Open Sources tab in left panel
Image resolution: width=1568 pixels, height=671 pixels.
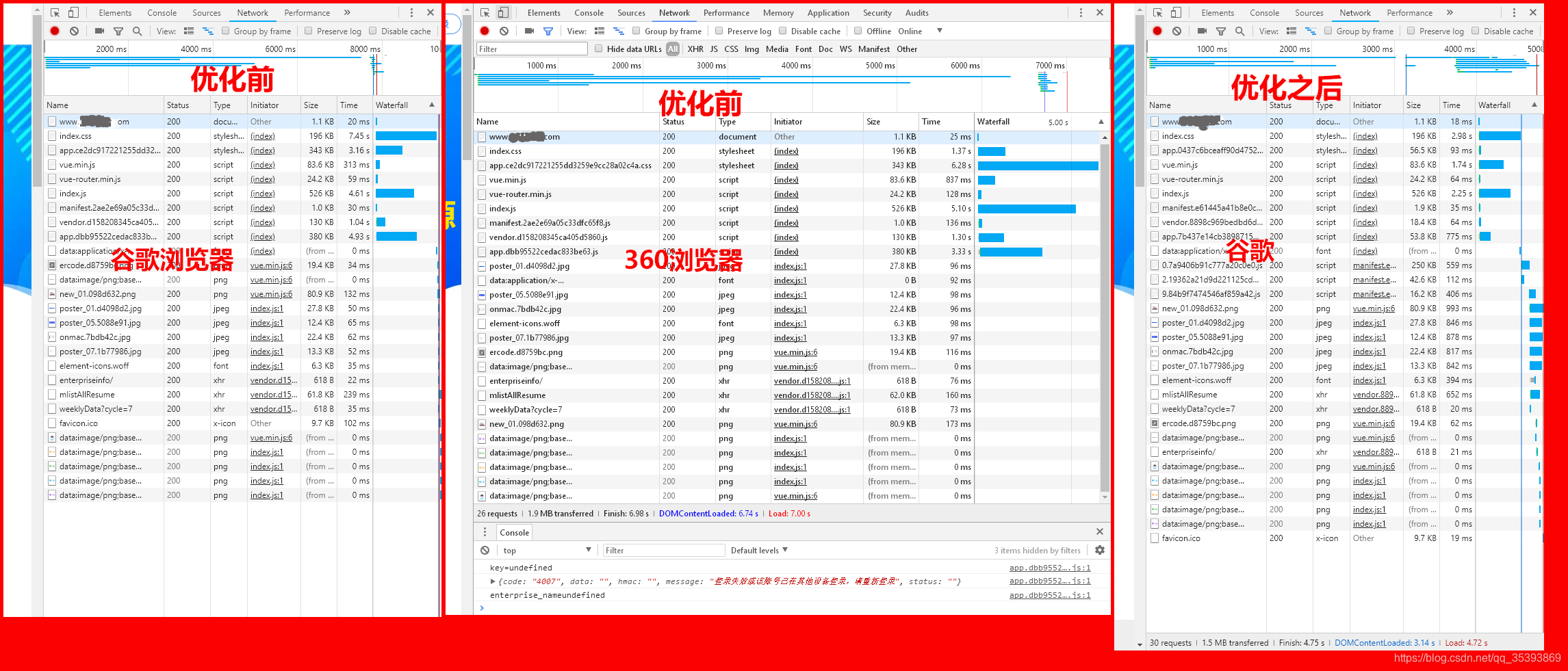[x=207, y=12]
